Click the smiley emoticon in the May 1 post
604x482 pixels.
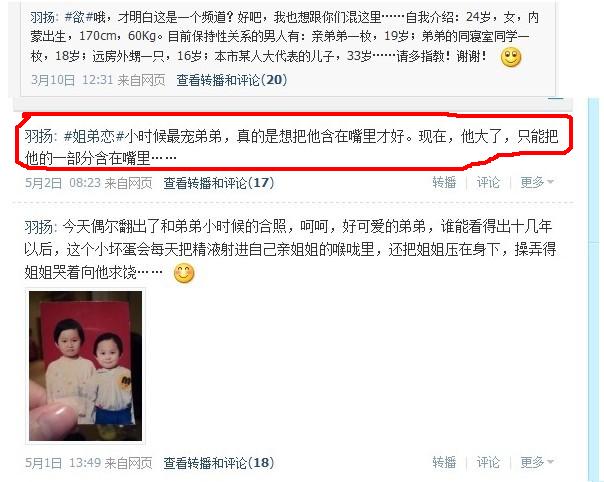point(184,273)
